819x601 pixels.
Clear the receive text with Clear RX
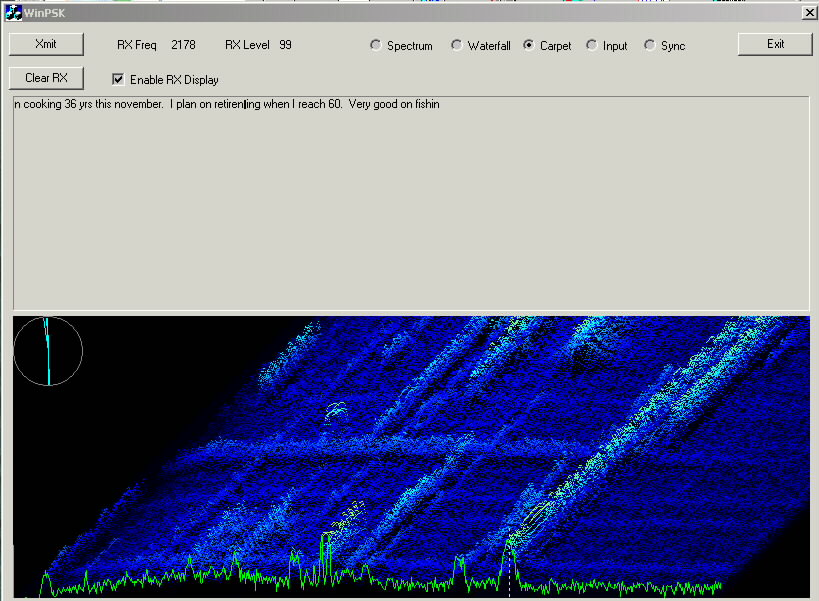[46, 78]
